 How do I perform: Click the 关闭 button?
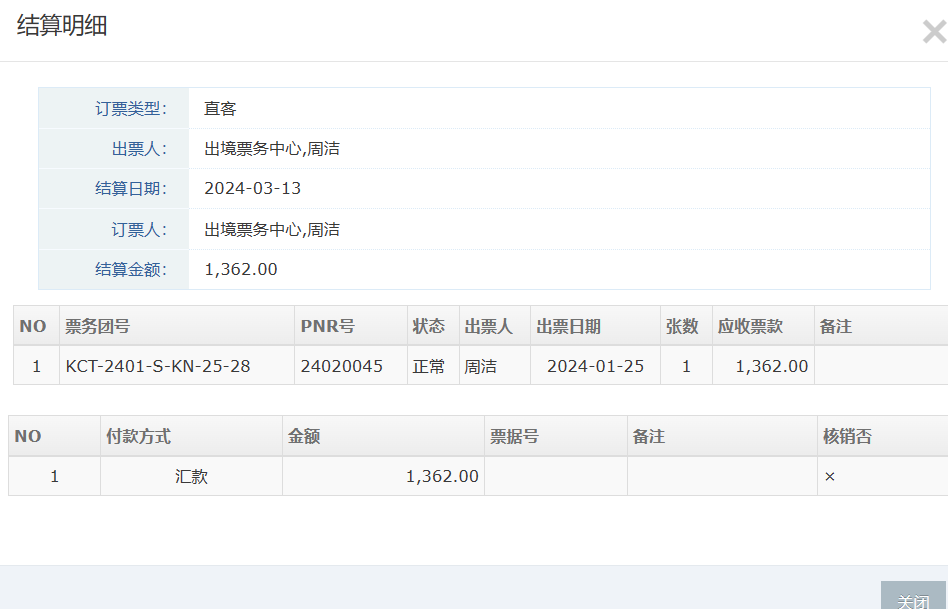(x=913, y=598)
